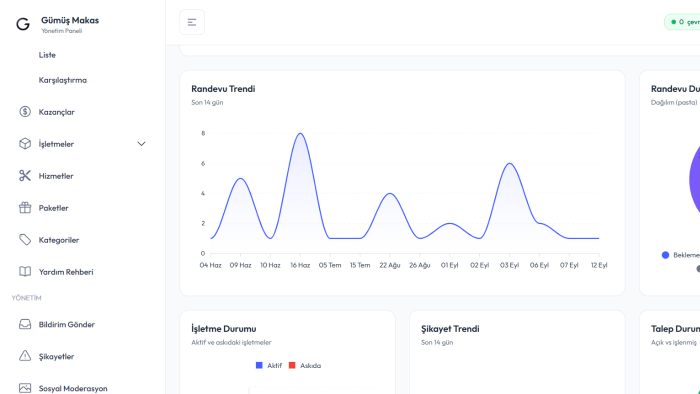Image resolution: width=700 pixels, height=394 pixels.
Task: Click the Yardım Rehberi book icon
Action: coord(25,272)
